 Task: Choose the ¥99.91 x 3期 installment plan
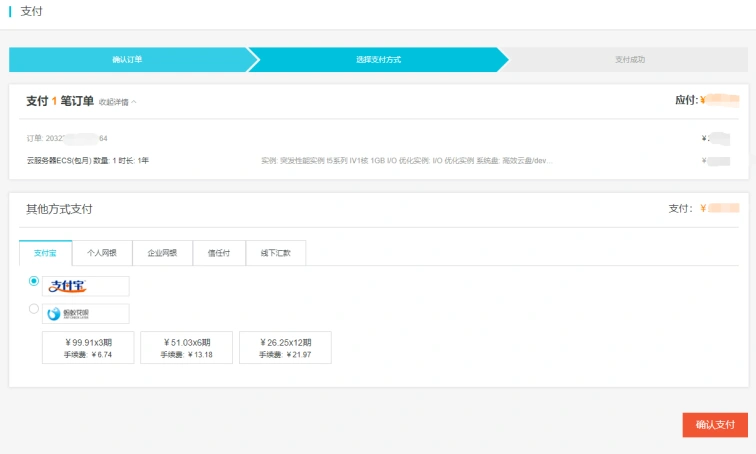[x=87, y=347]
